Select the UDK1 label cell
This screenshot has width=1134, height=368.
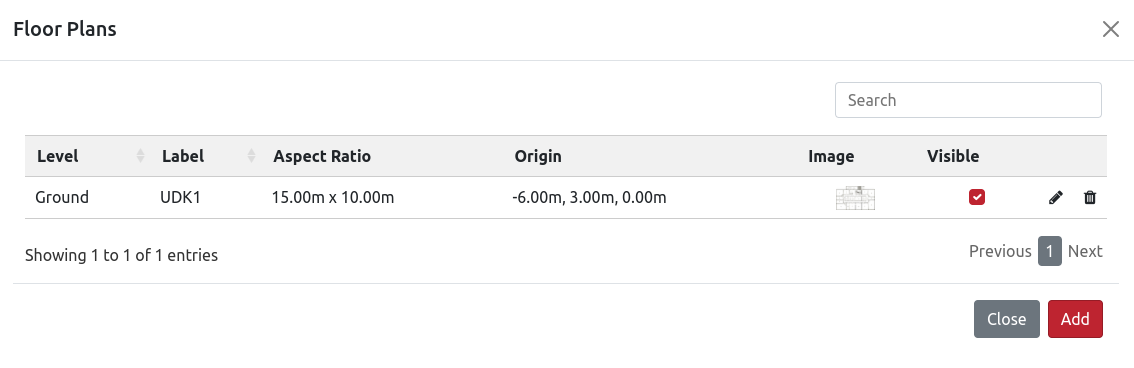(180, 197)
